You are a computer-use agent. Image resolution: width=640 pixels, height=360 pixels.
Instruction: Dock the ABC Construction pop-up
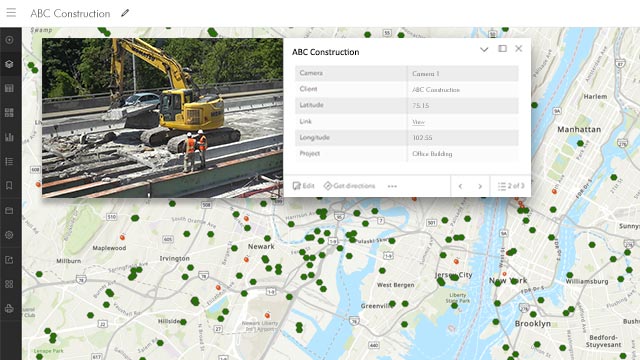tap(502, 49)
